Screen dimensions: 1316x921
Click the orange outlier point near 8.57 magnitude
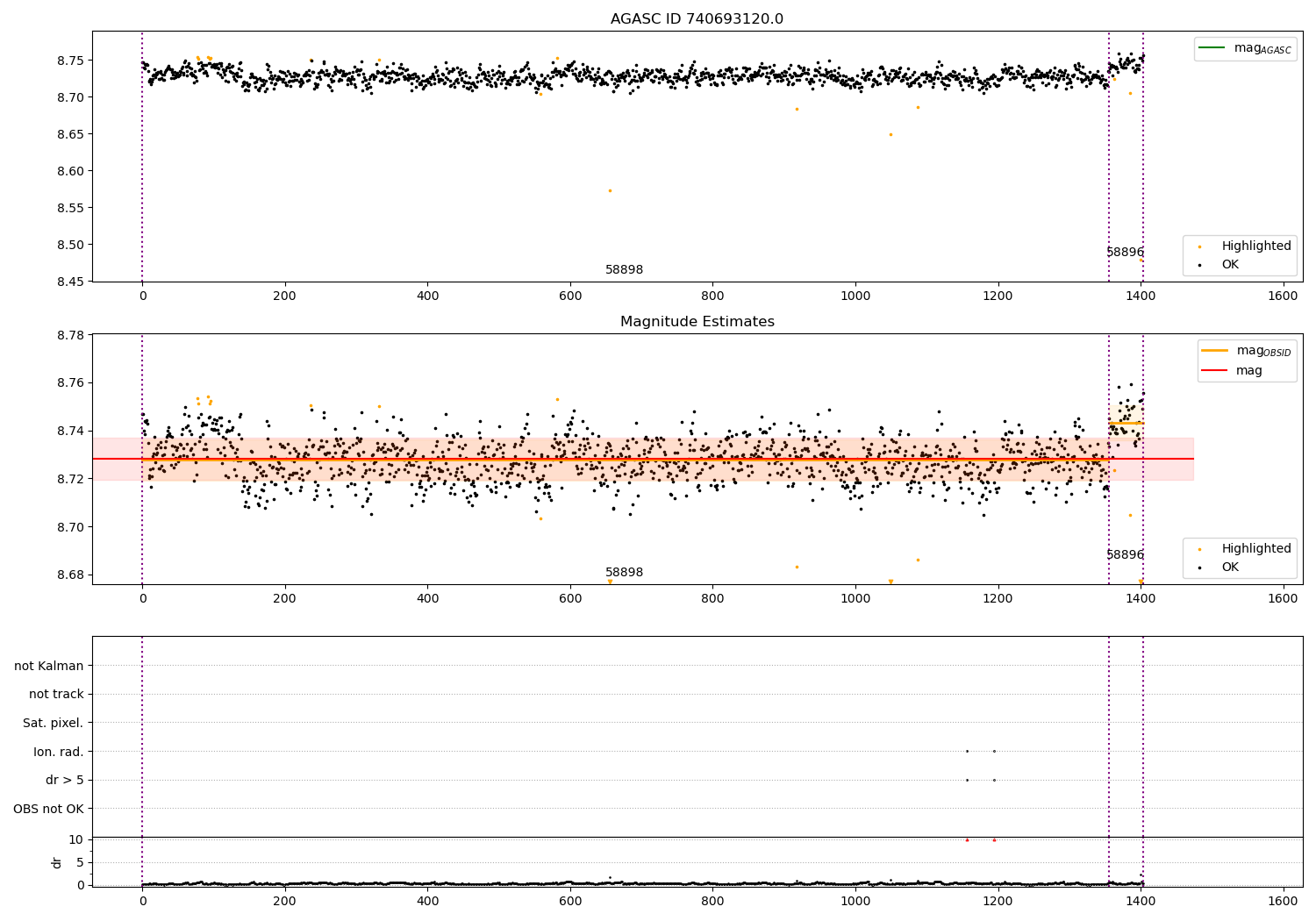pyautogui.click(x=610, y=190)
